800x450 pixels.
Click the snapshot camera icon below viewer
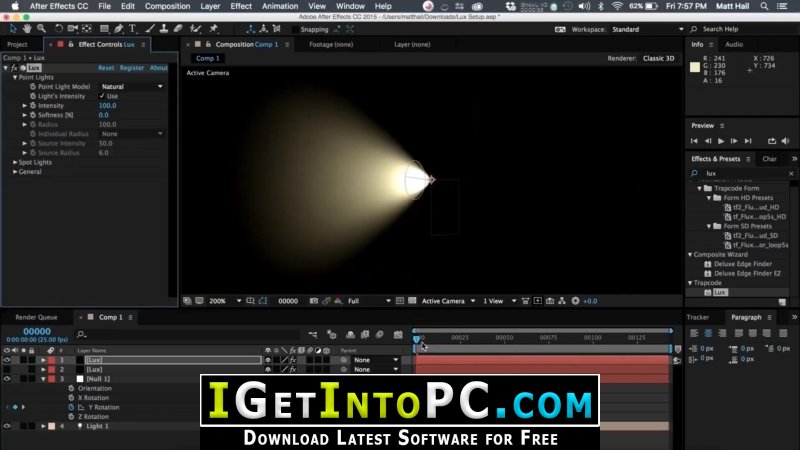[x=314, y=301]
